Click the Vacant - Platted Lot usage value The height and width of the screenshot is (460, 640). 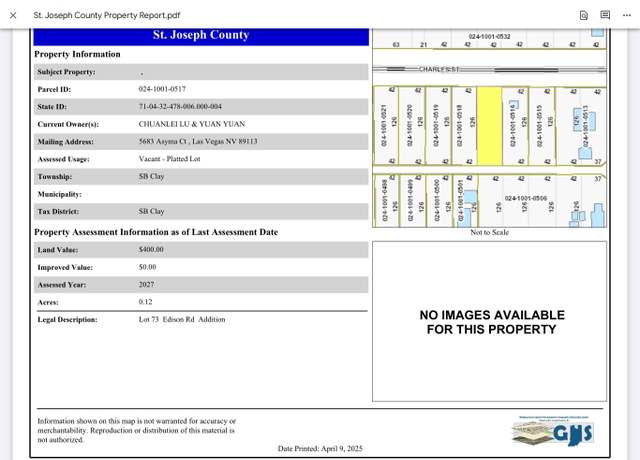click(x=169, y=159)
